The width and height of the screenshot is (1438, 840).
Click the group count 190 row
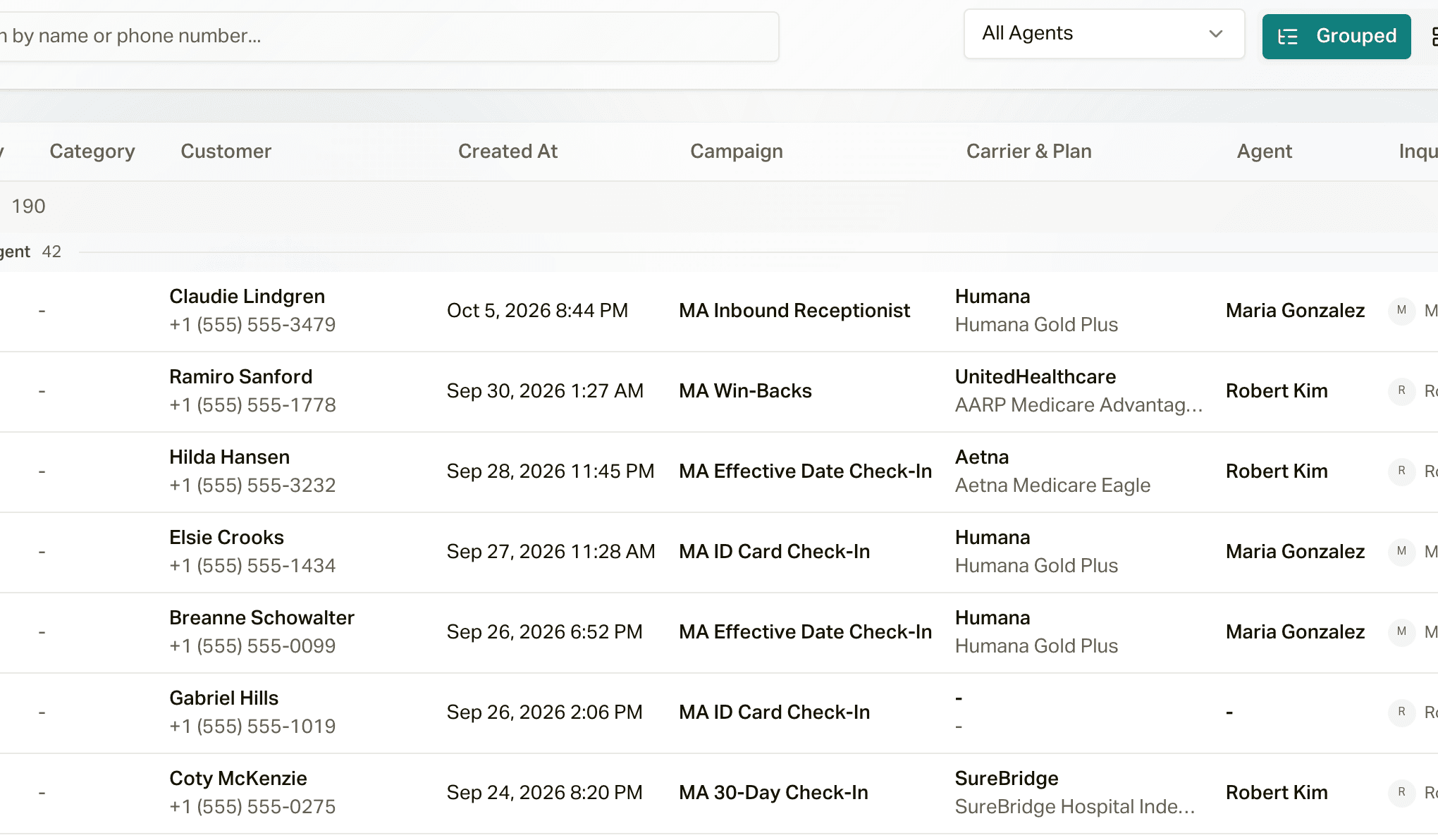pos(719,206)
